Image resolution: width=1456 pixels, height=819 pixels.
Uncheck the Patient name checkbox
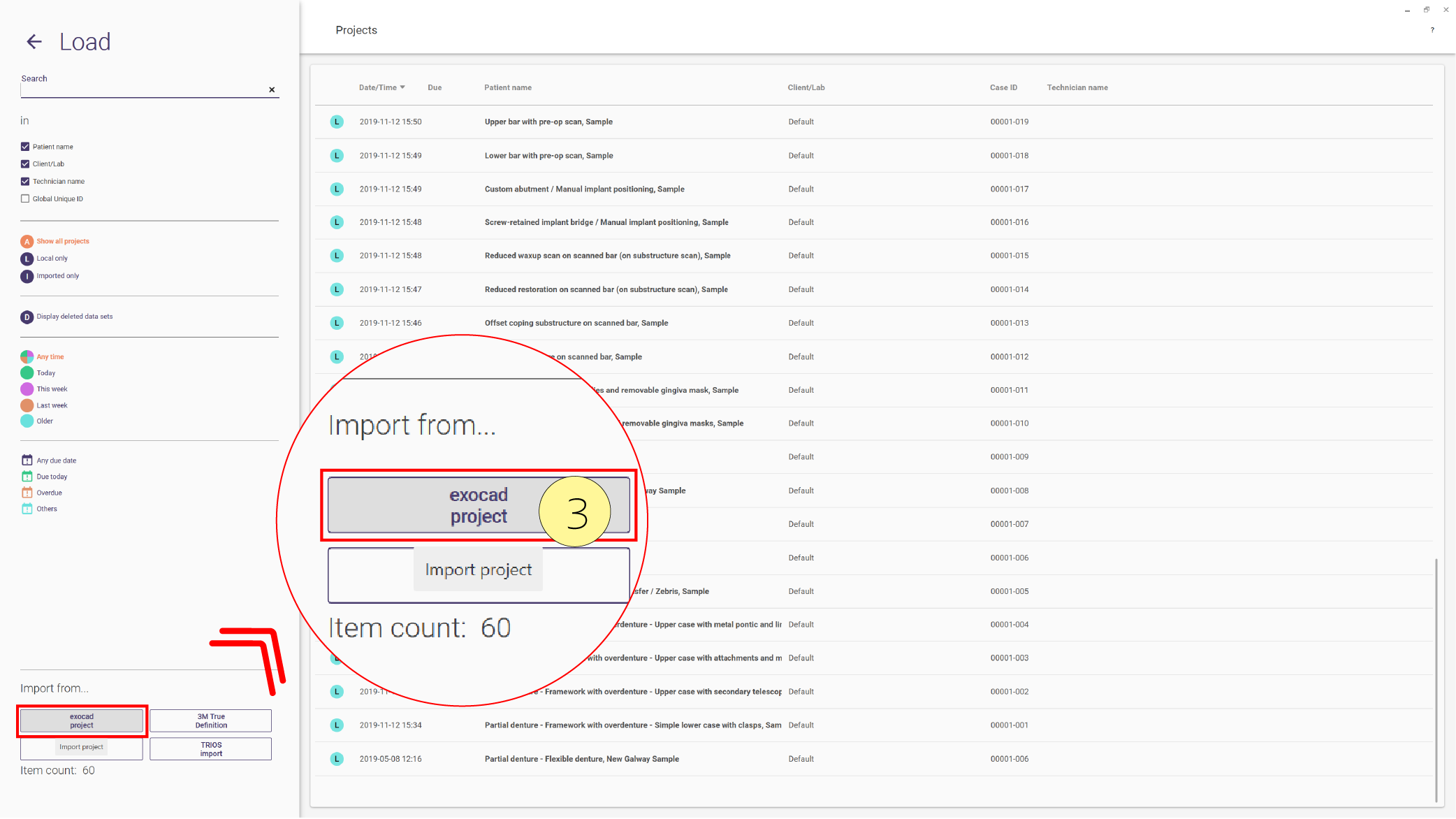(25, 147)
